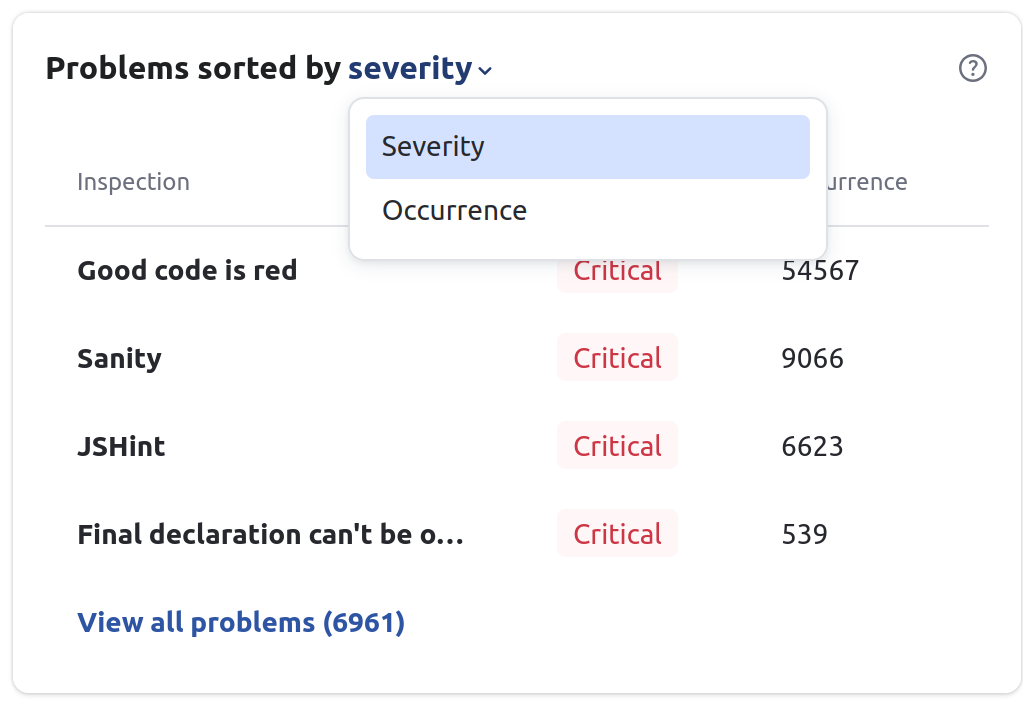Image resolution: width=1036 pixels, height=706 pixels.
Task: Click the Final declaration inspection entry
Action: point(270,533)
